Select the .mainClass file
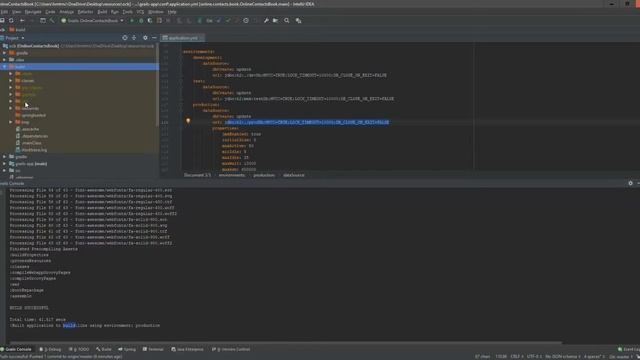Image resolution: width=640 pixels, height=360 pixels. tap(31, 143)
